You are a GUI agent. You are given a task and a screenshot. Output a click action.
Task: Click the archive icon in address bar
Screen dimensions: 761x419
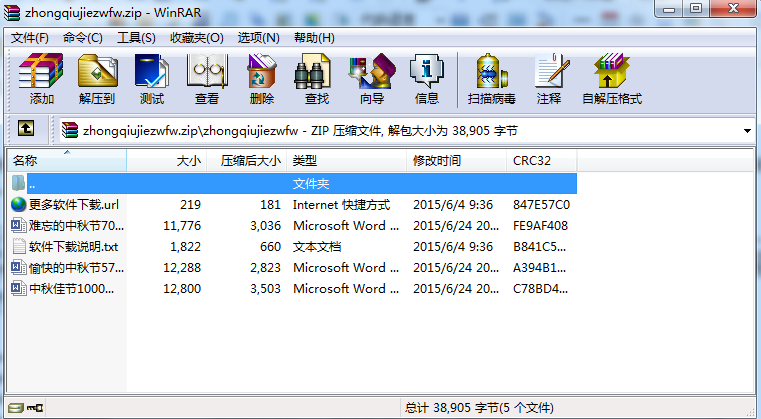70,130
